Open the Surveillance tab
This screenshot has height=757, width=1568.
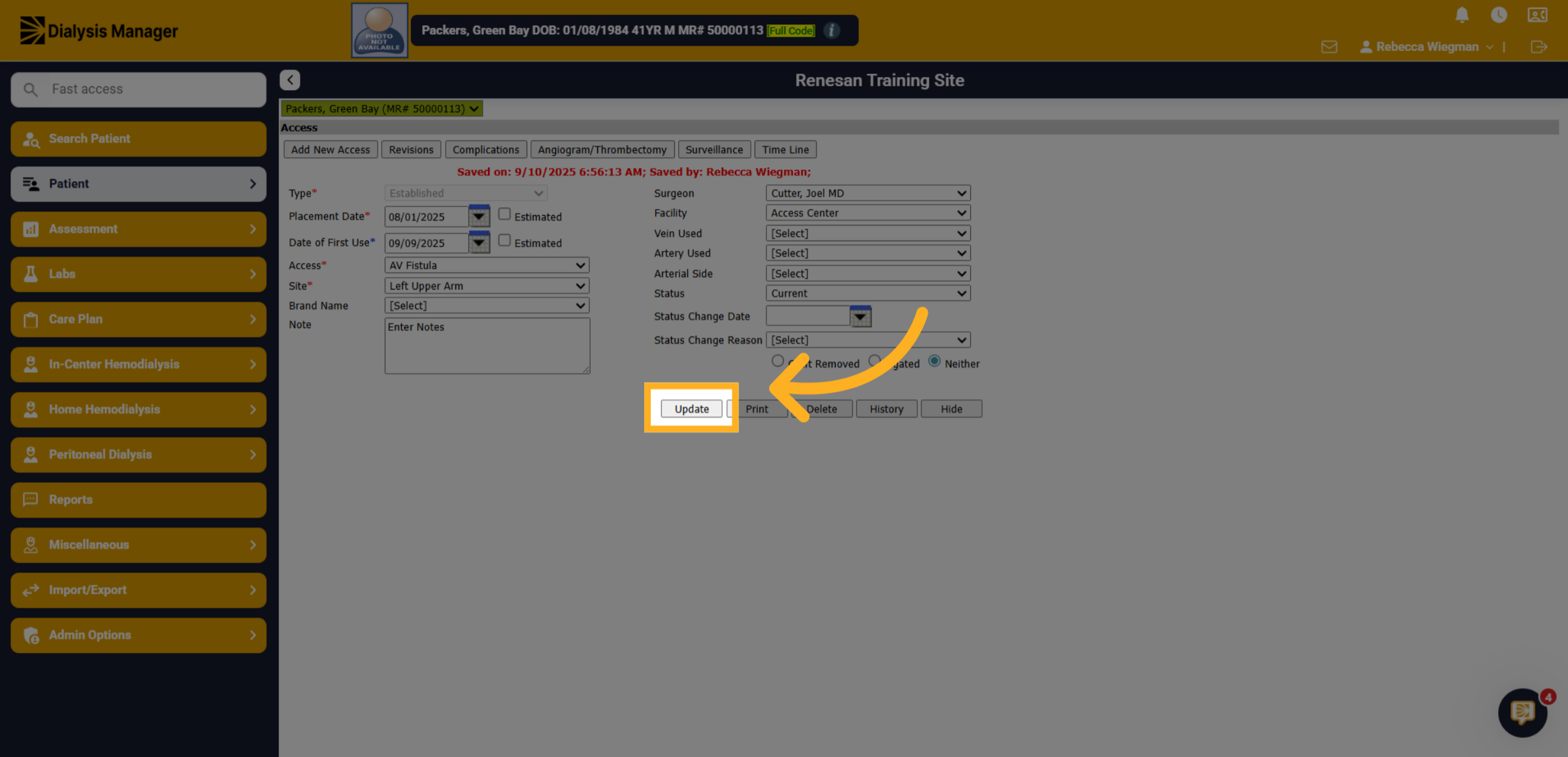pyautogui.click(x=714, y=150)
